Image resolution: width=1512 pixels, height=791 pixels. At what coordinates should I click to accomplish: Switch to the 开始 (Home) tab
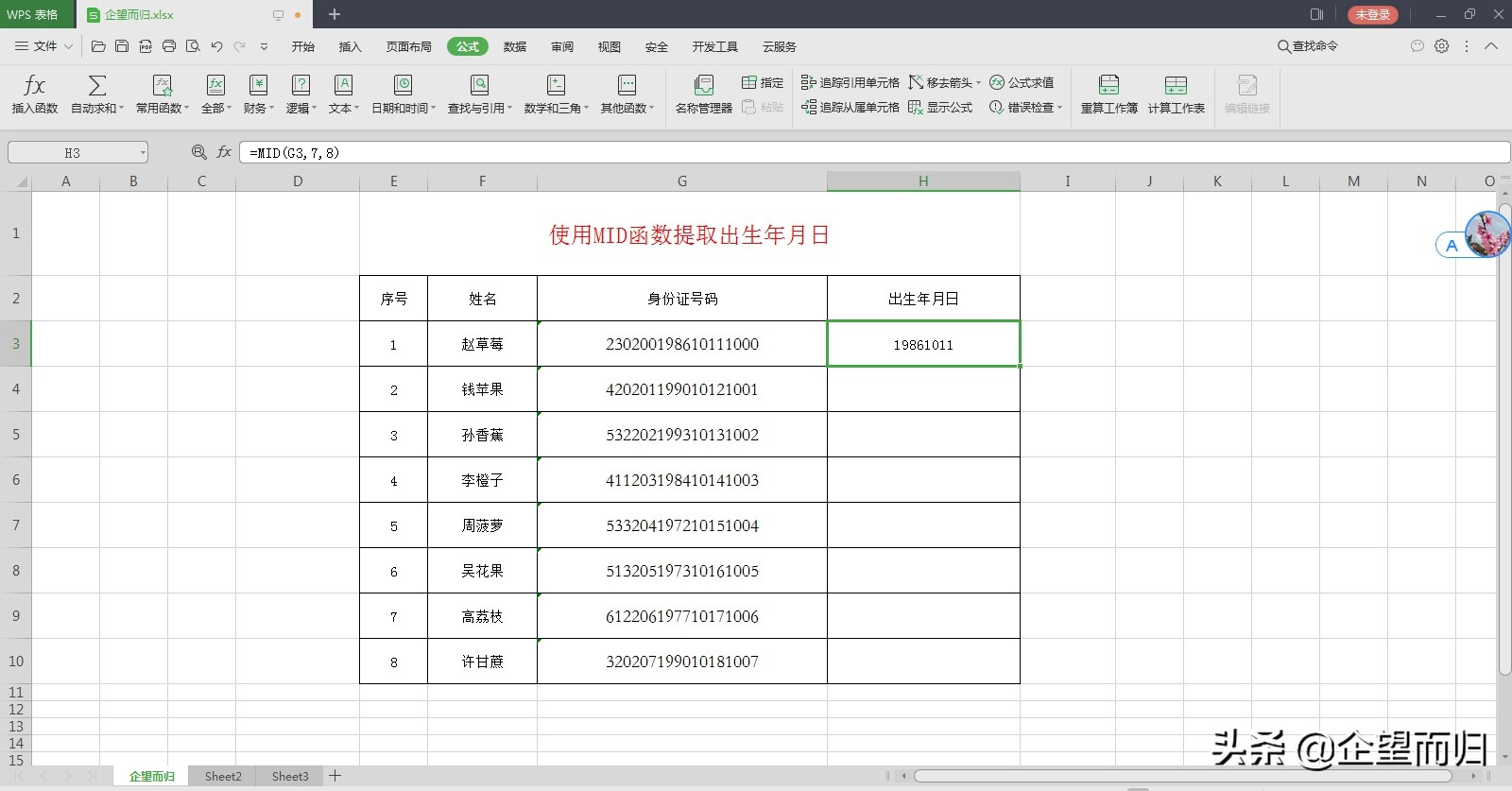tap(302, 46)
